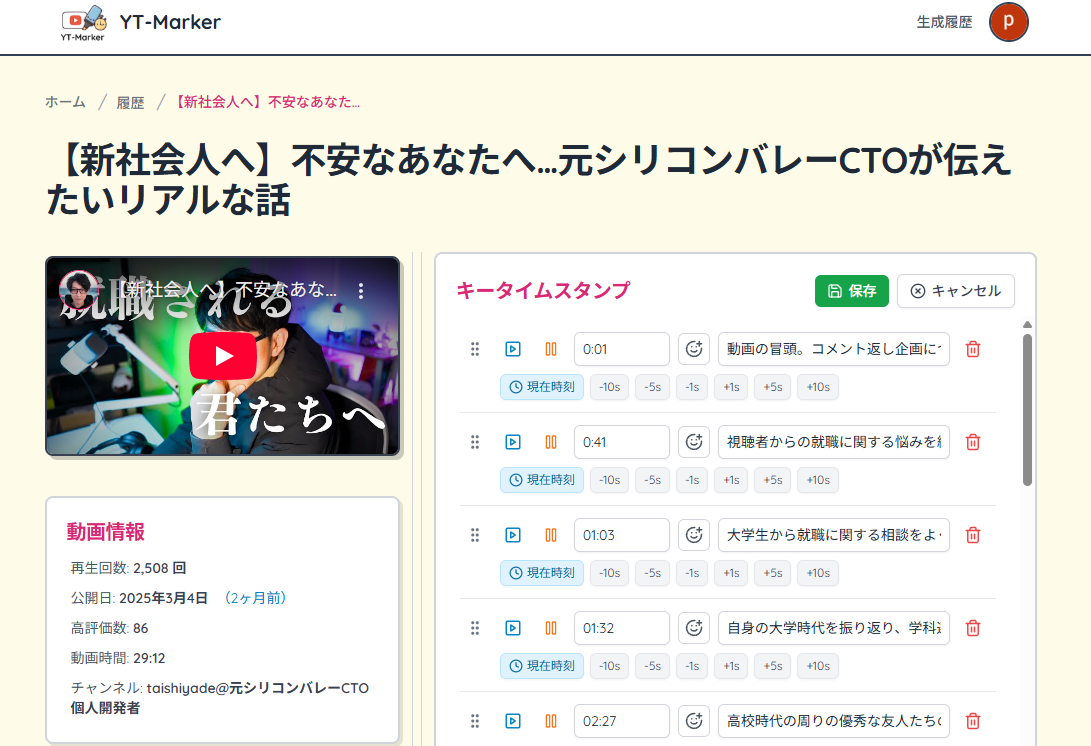Click the play icon for the 0:01 timestamp
The image size is (1091, 746).
(512, 349)
